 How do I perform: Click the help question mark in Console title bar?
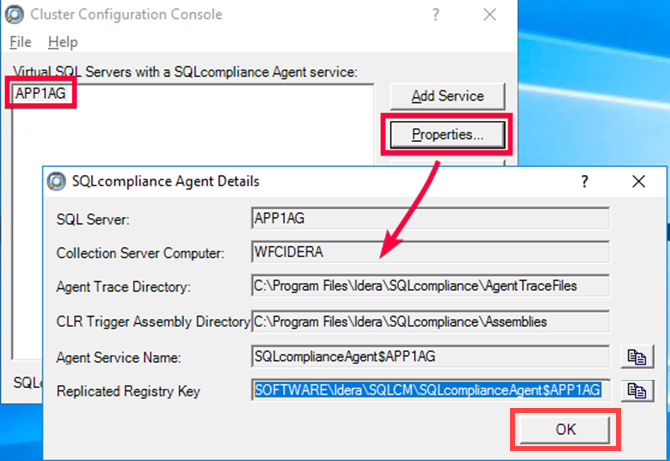pyautogui.click(x=435, y=15)
